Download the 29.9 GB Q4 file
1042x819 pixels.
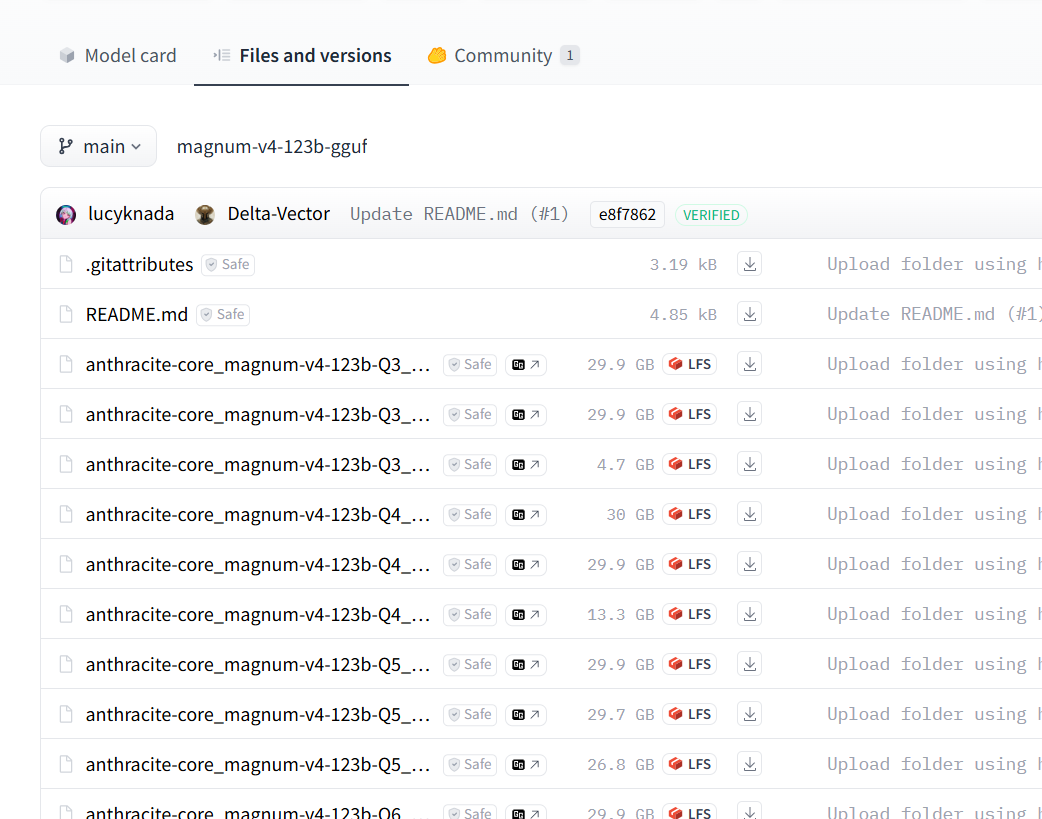tap(749, 564)
